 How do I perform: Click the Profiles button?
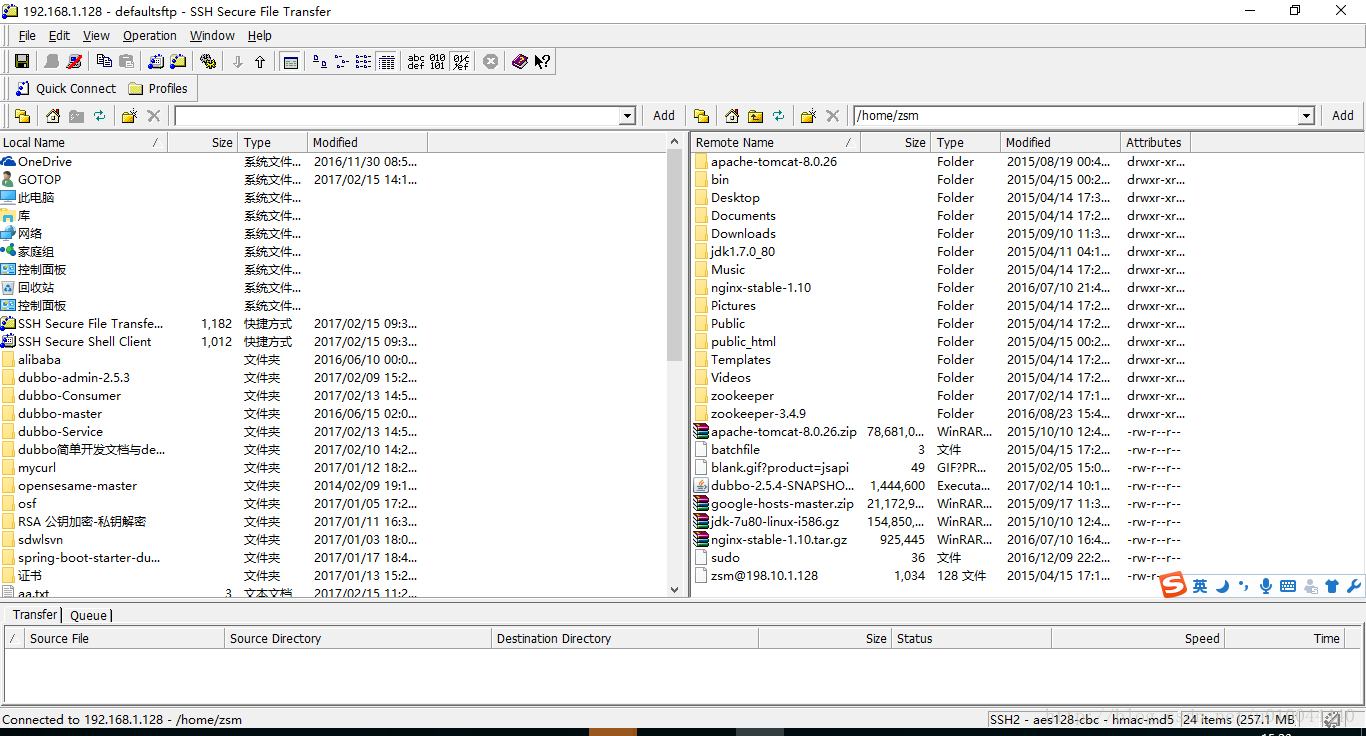[158, 88]
